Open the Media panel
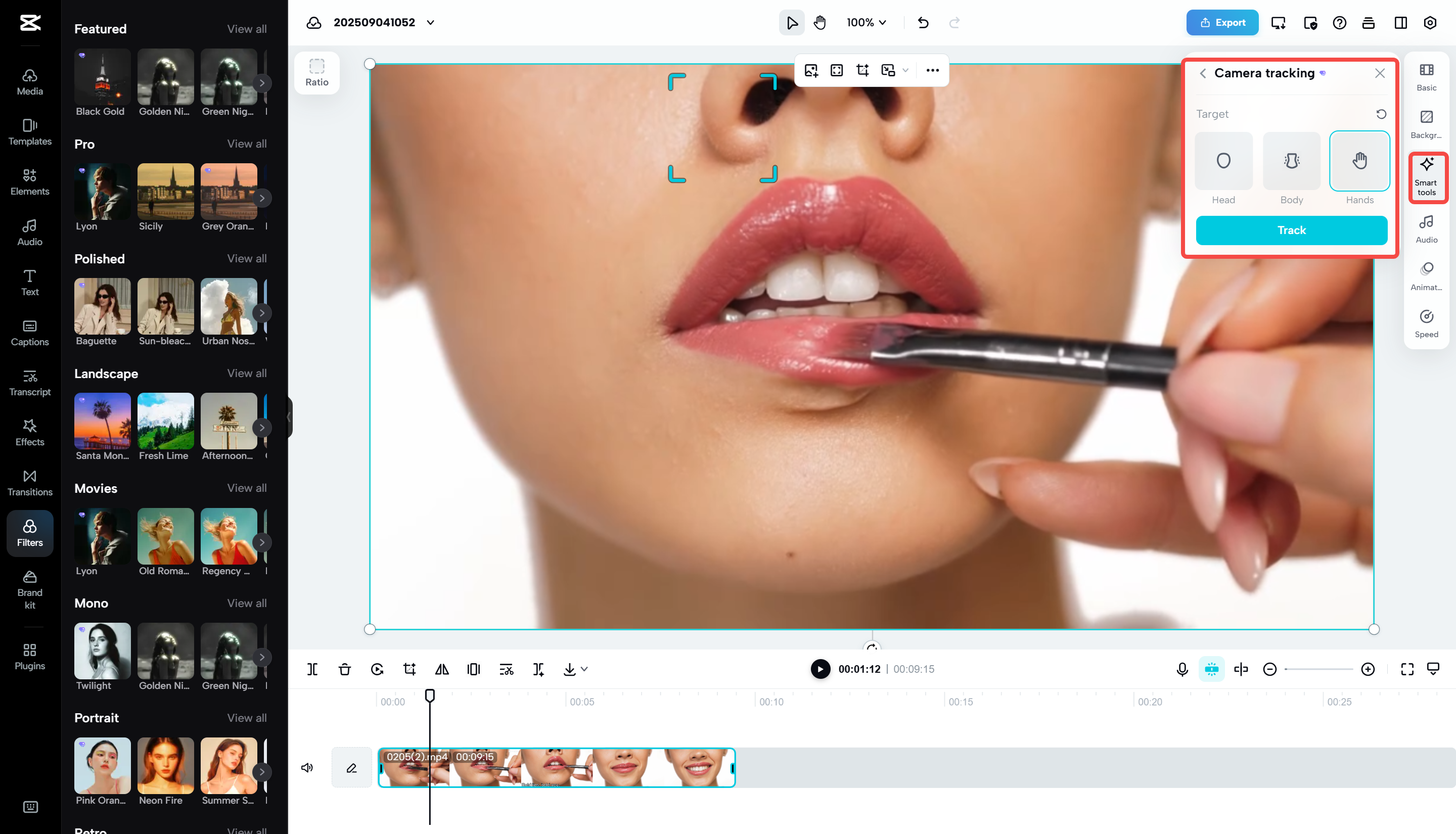This screenshot has width=1456, height=834. coord(29,80)
